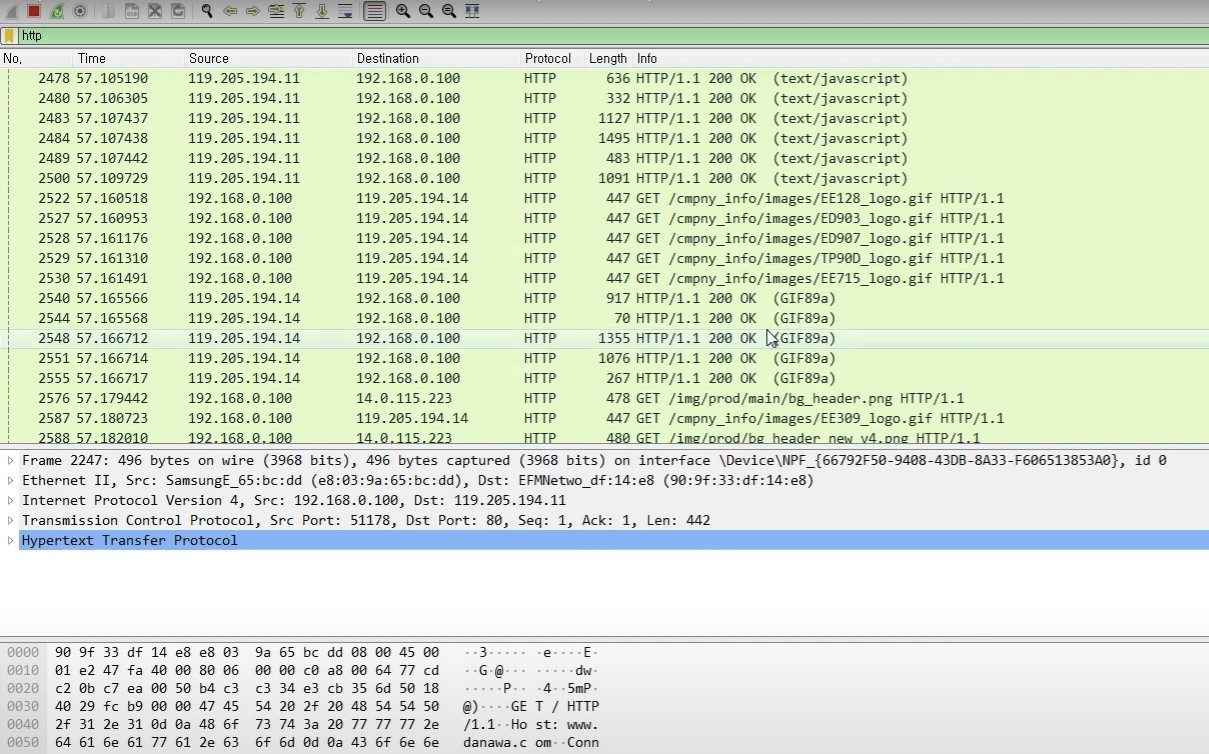Select packet 2489 row
The image size is (1209, 754).
pos(604,158)
